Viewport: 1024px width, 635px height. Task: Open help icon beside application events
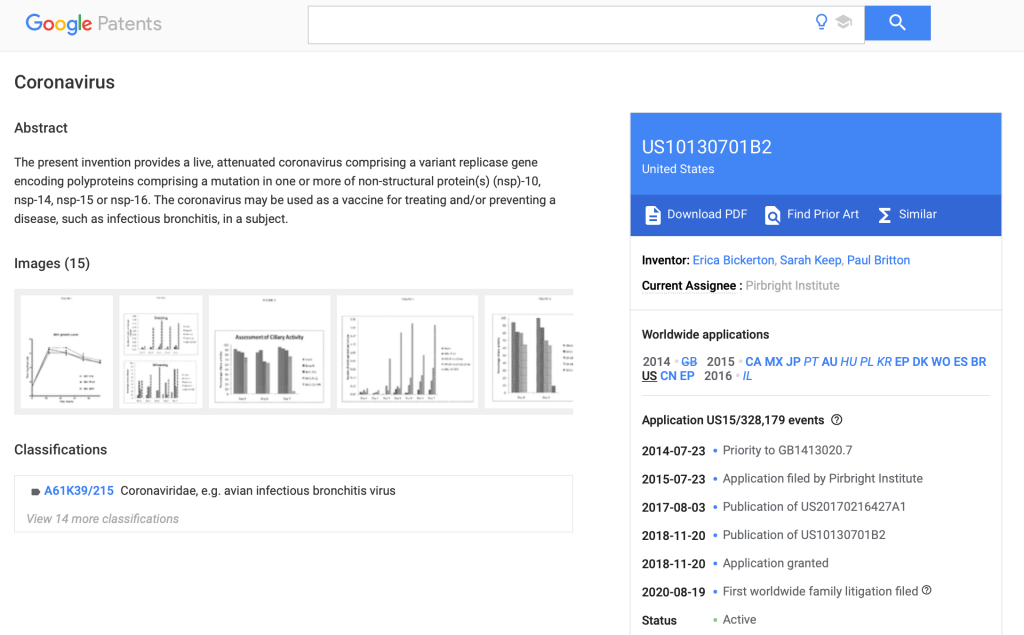coord(837,420)
